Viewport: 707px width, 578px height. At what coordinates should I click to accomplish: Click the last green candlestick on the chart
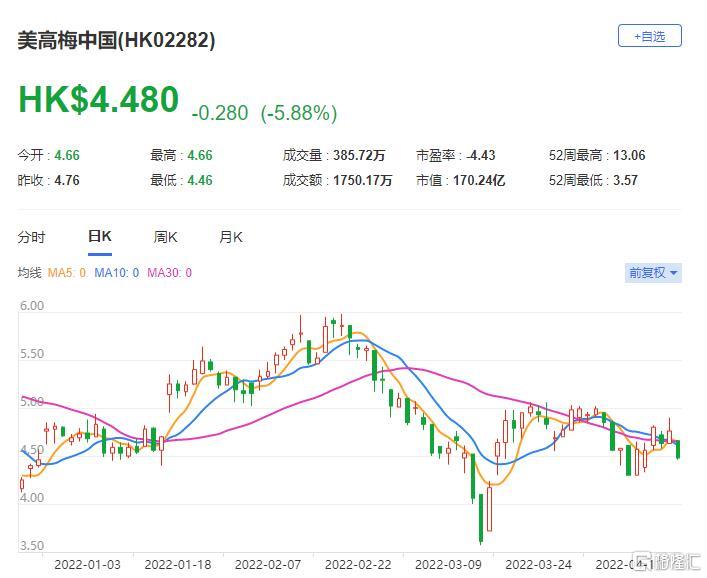[x=678, y=450]
